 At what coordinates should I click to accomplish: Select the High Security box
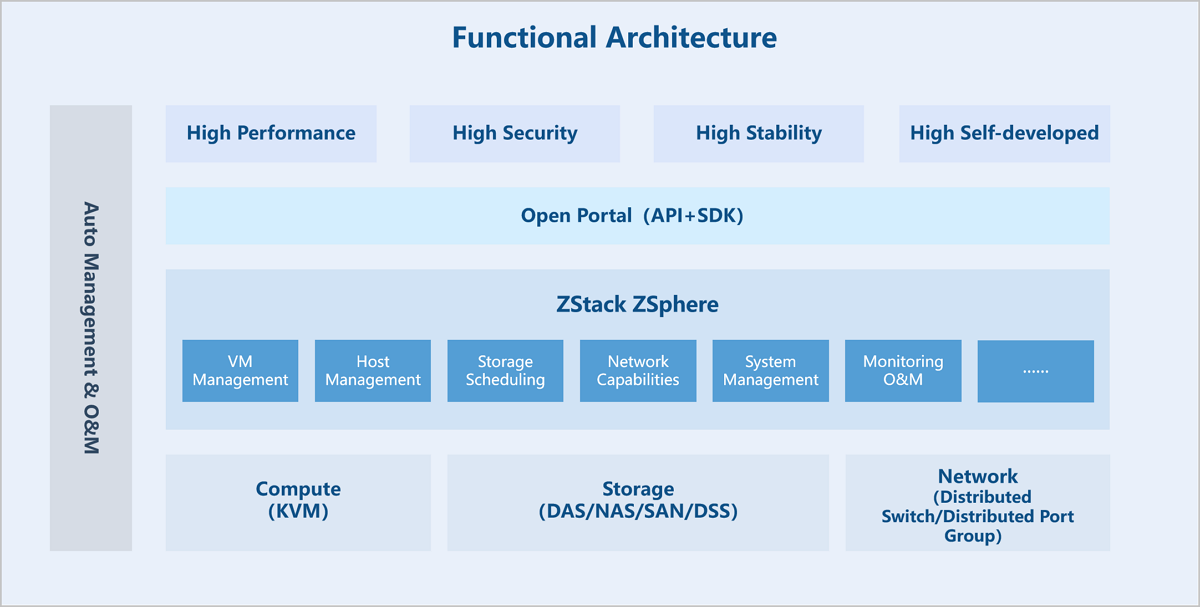click(514, 133)
